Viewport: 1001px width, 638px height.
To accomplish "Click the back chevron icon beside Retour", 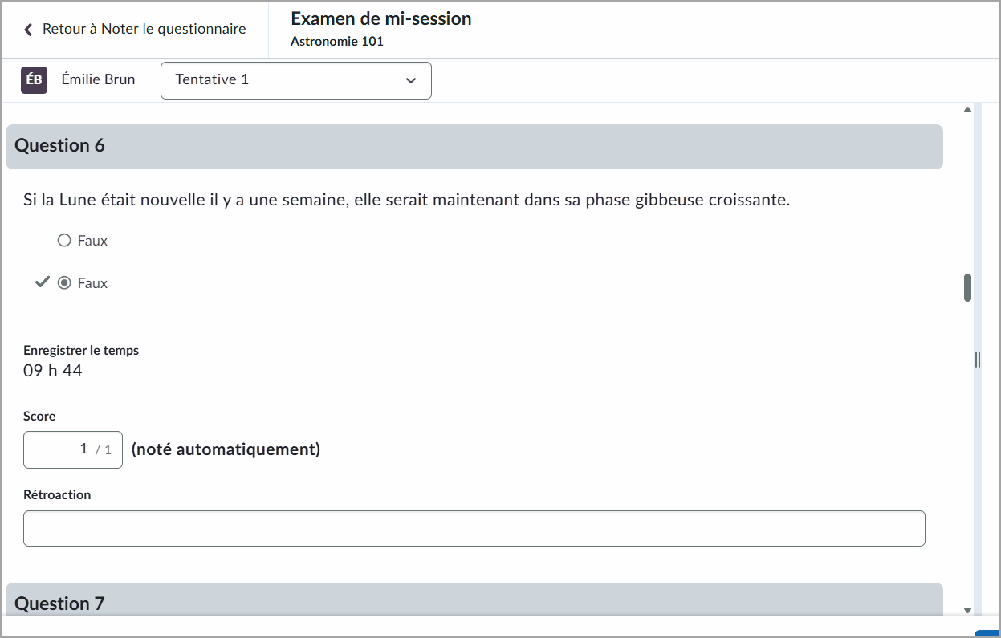I will pyautogui.click(x=26, y=29).
